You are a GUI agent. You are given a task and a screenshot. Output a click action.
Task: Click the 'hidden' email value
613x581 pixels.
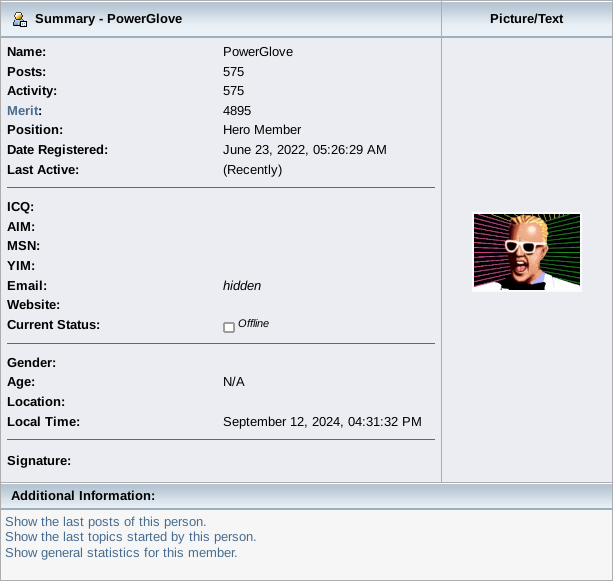point(242,286)
